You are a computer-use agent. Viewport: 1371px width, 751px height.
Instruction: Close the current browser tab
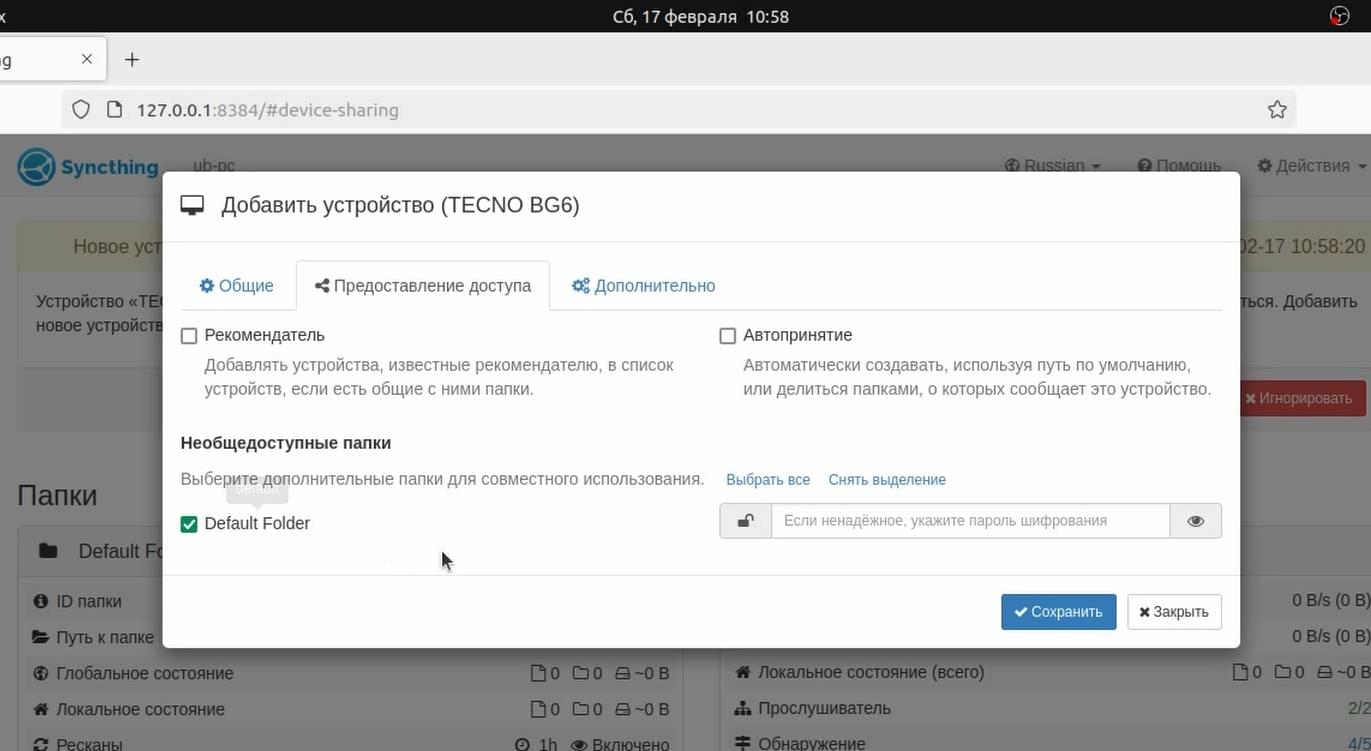coord(87,59)
